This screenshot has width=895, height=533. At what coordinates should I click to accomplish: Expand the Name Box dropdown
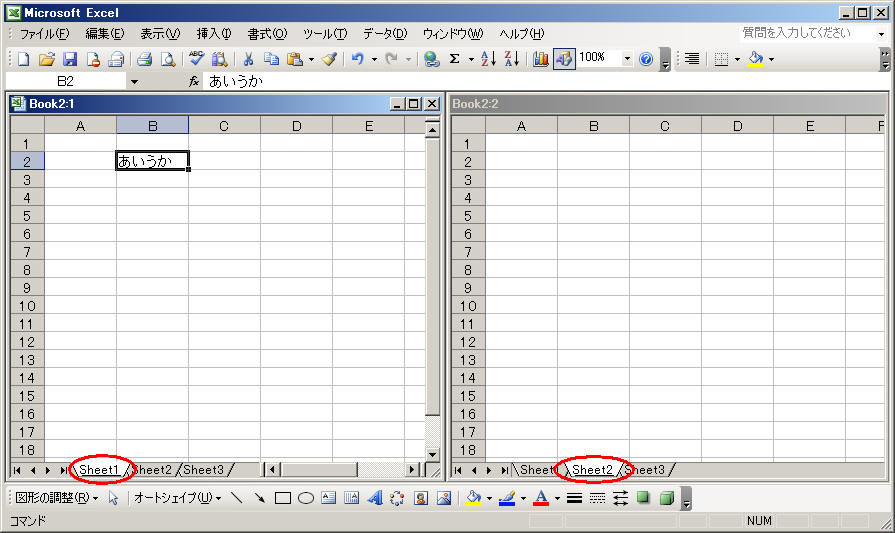tap(135, 81)
